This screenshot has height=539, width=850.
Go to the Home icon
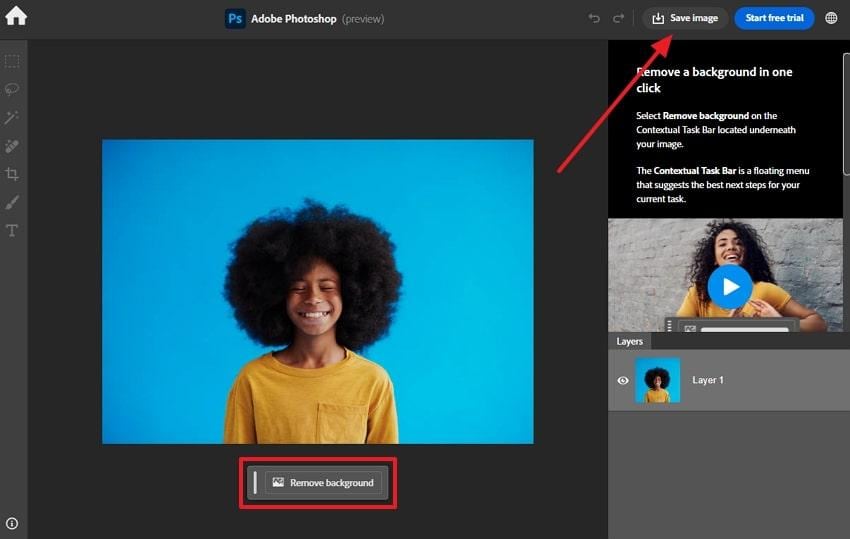click(16, 16)
